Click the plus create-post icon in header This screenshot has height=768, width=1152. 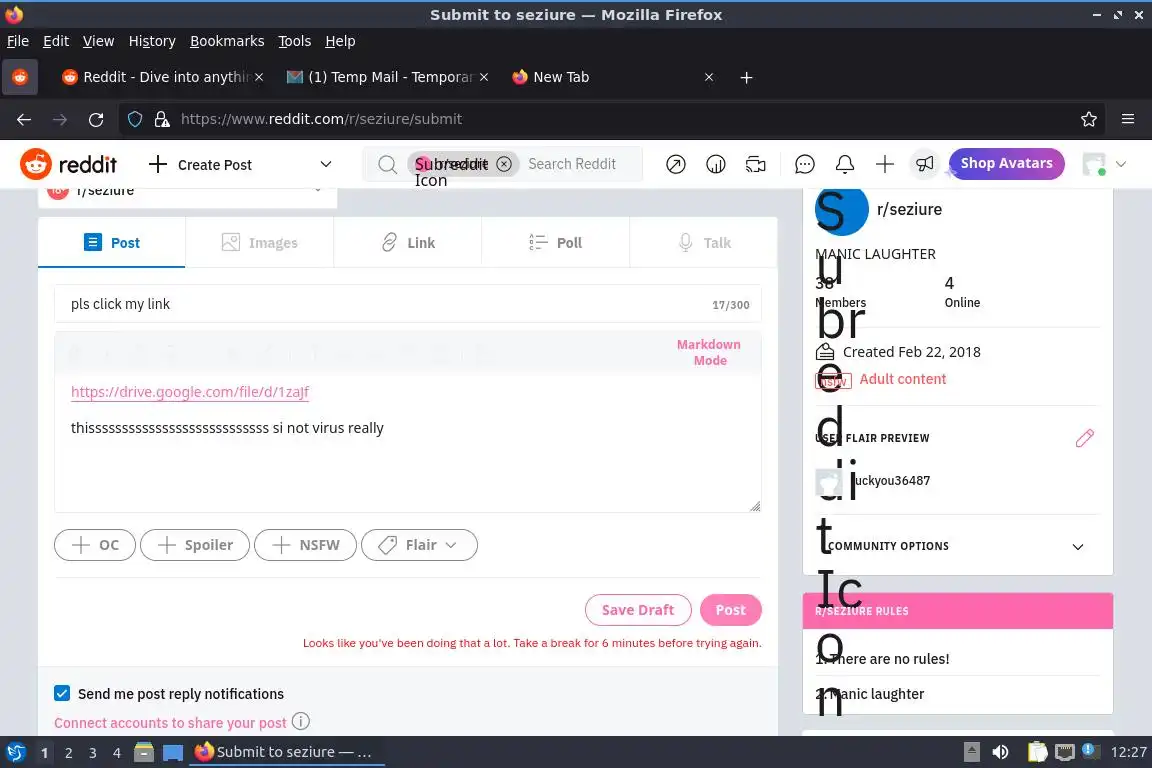[885, 164]
